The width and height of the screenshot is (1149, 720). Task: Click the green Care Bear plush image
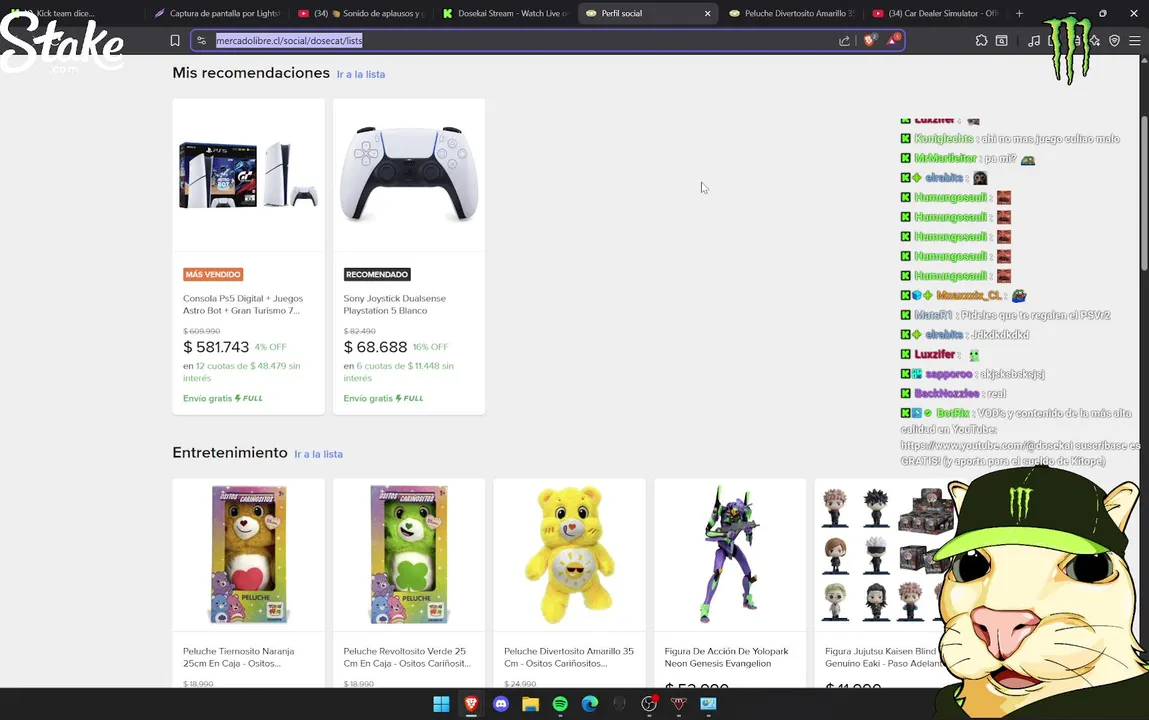tap(409, 554)
